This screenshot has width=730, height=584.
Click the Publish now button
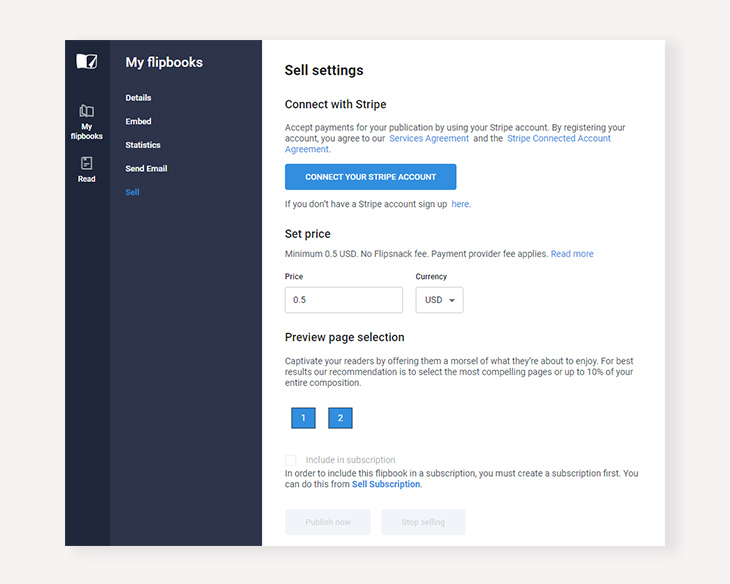(328, 522)
